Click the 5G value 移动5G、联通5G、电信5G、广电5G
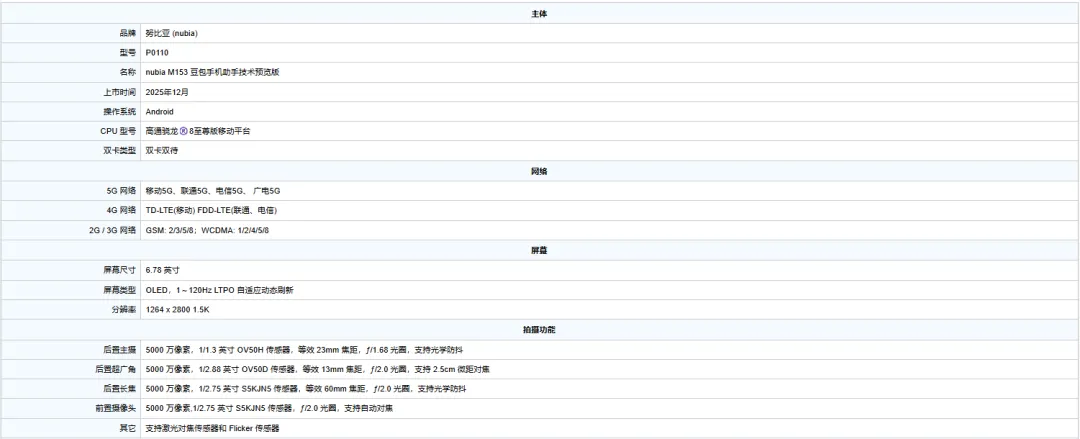This screenshot has width=1080, height=439. [x=213, y=191]
